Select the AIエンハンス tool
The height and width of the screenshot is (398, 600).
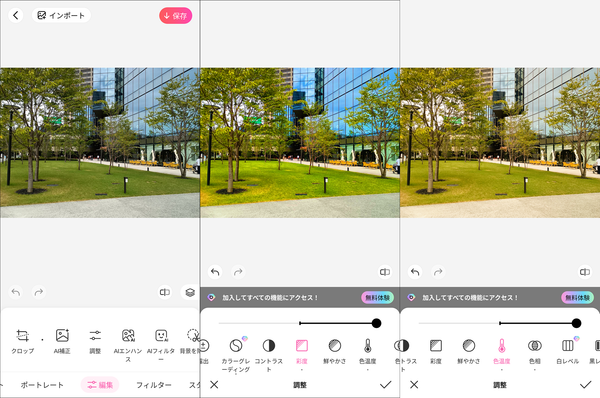click(x=128, y=345)
